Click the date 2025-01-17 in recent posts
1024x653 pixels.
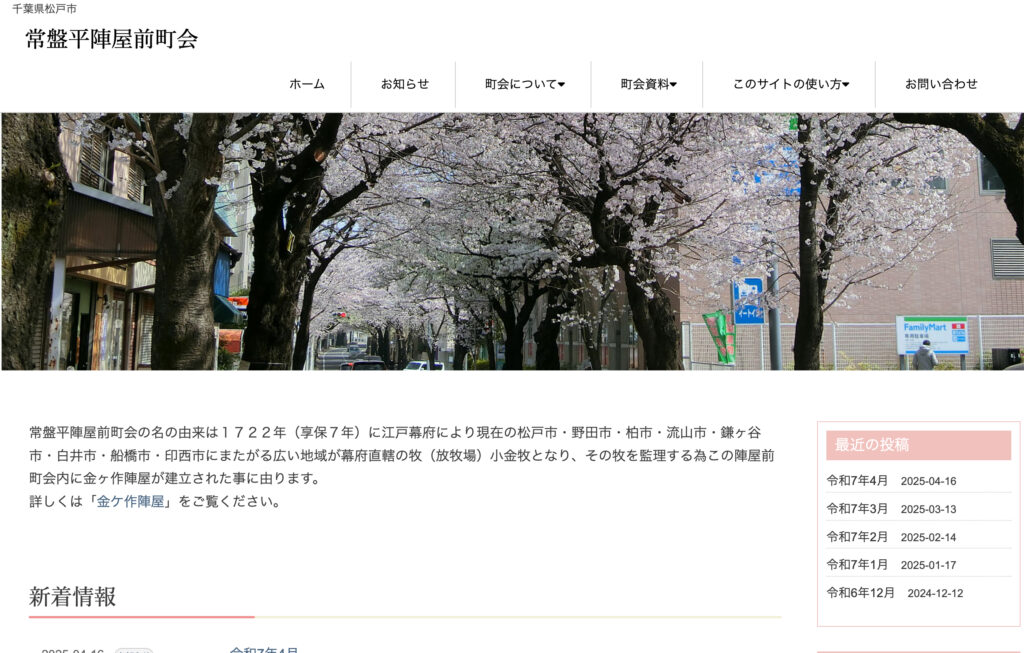coord(928,565)
